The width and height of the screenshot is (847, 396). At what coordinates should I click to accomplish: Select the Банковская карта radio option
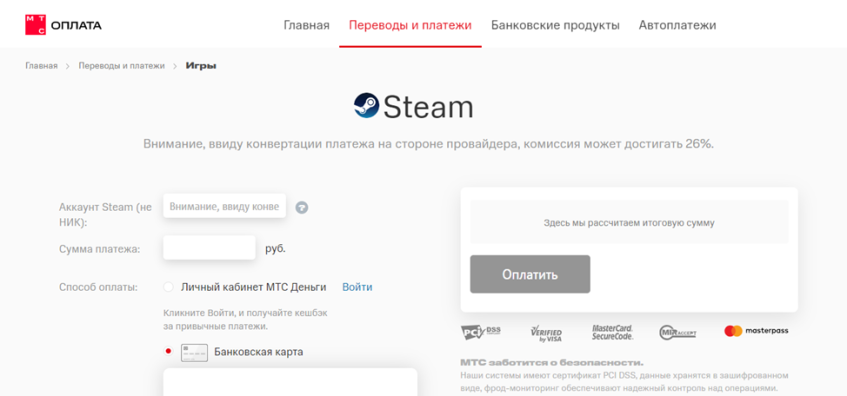(169, 351)
